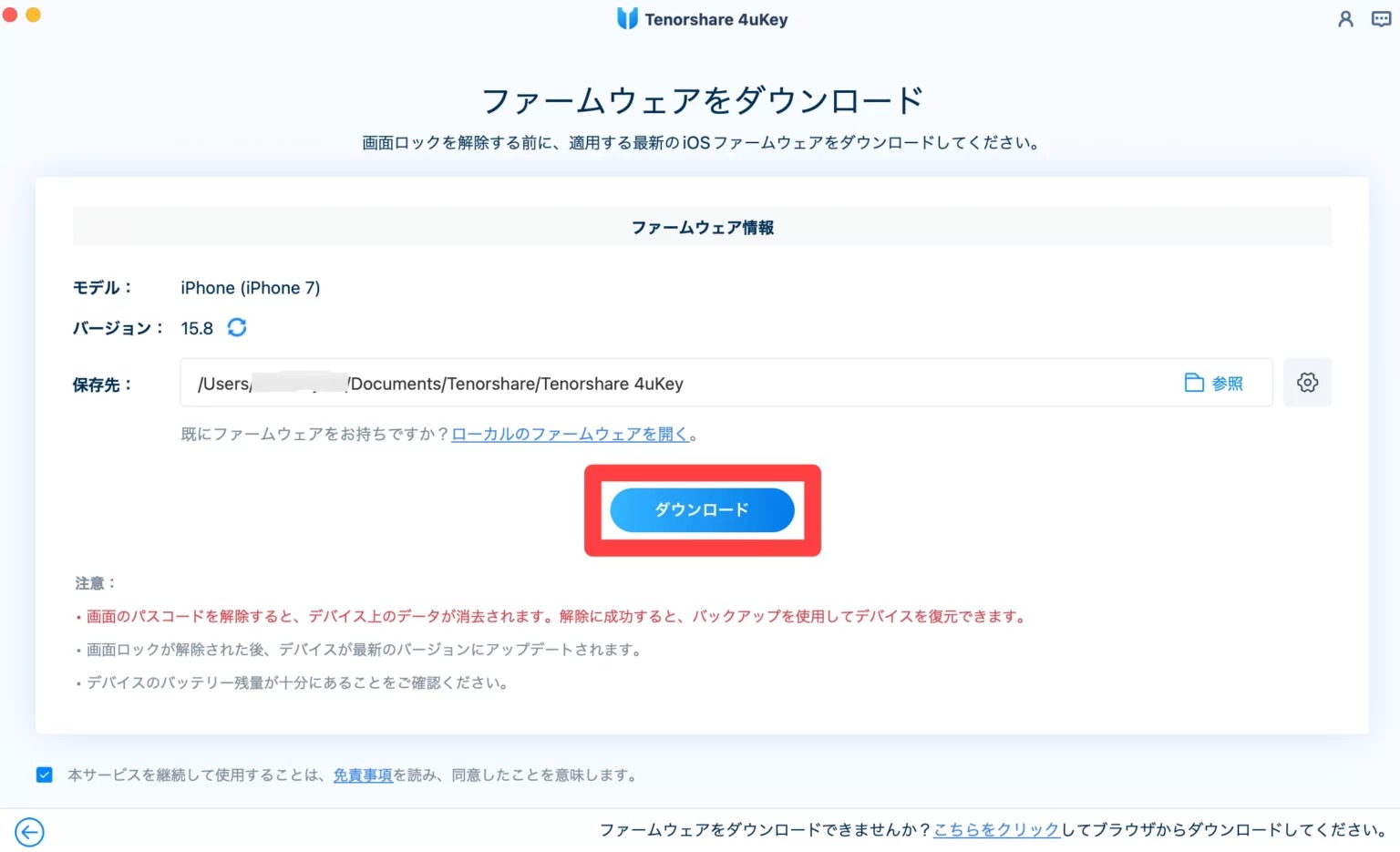
Task: Click the ファームウェア情報 header
Action: 702,227
